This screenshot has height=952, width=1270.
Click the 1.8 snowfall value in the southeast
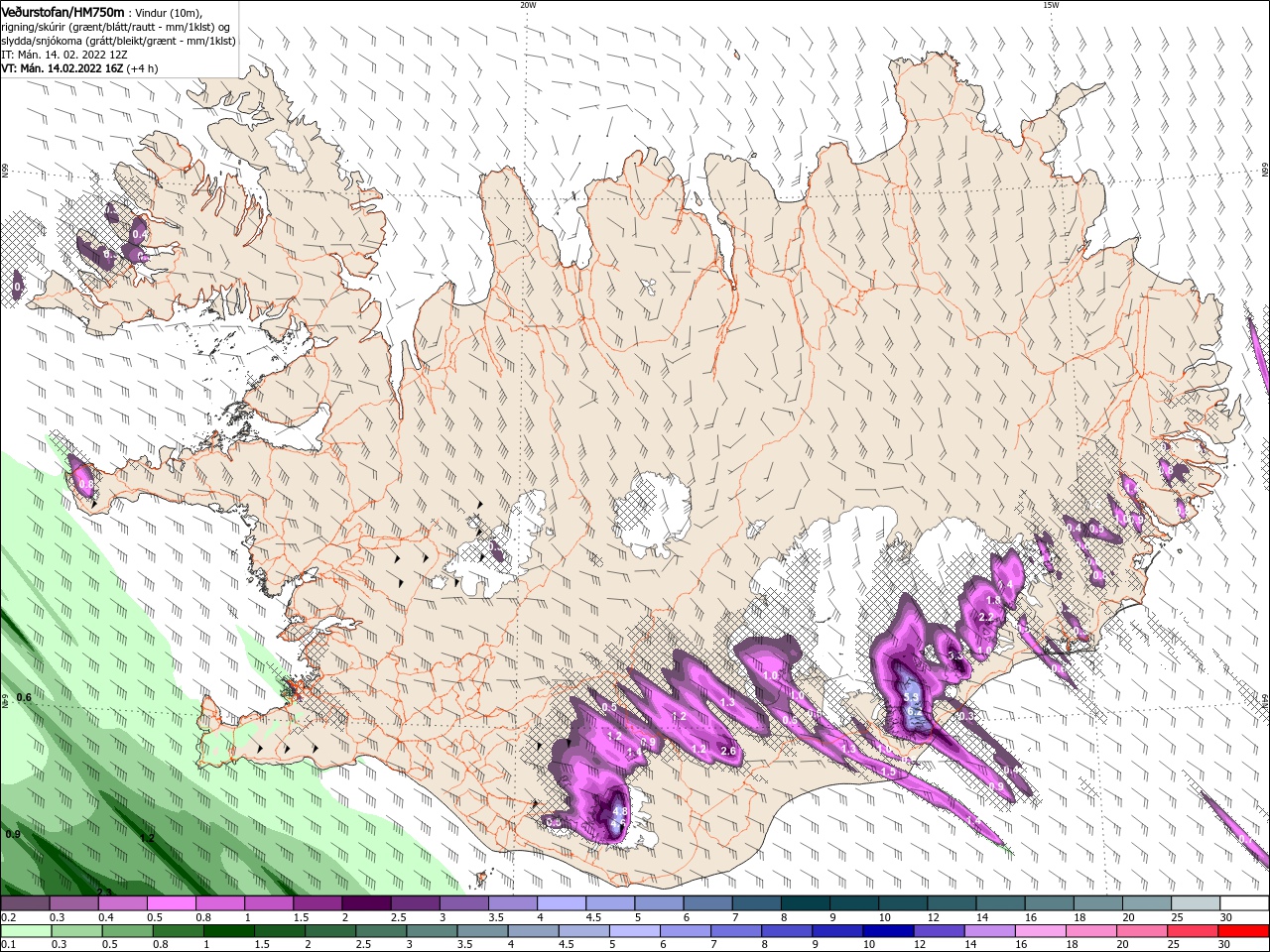point(993,600)
